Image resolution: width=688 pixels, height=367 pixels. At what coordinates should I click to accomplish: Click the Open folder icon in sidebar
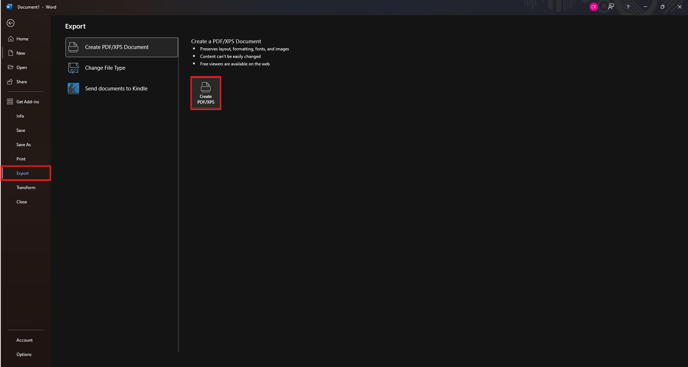click(11, 68)
